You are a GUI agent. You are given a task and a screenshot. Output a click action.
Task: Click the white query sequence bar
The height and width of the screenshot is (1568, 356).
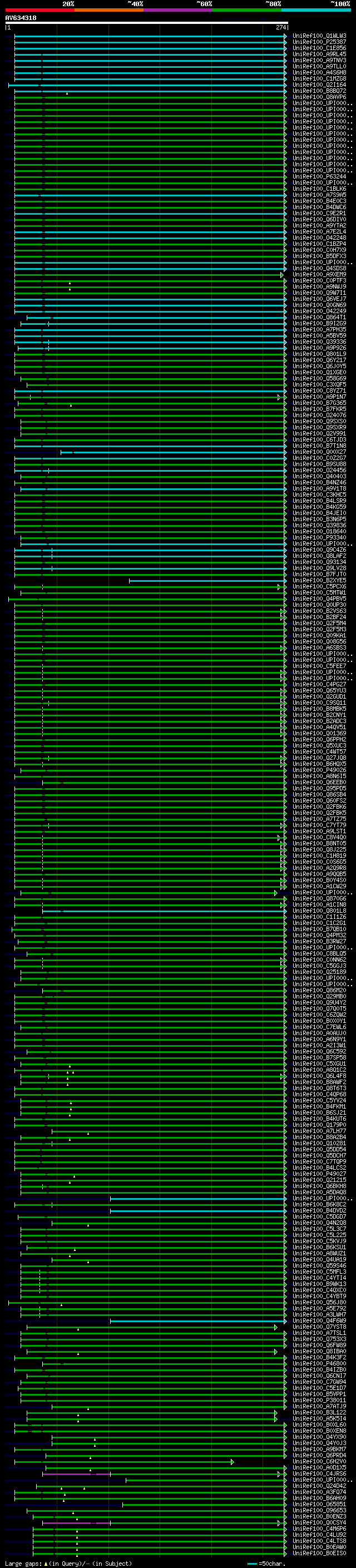(x=146, y=22)
